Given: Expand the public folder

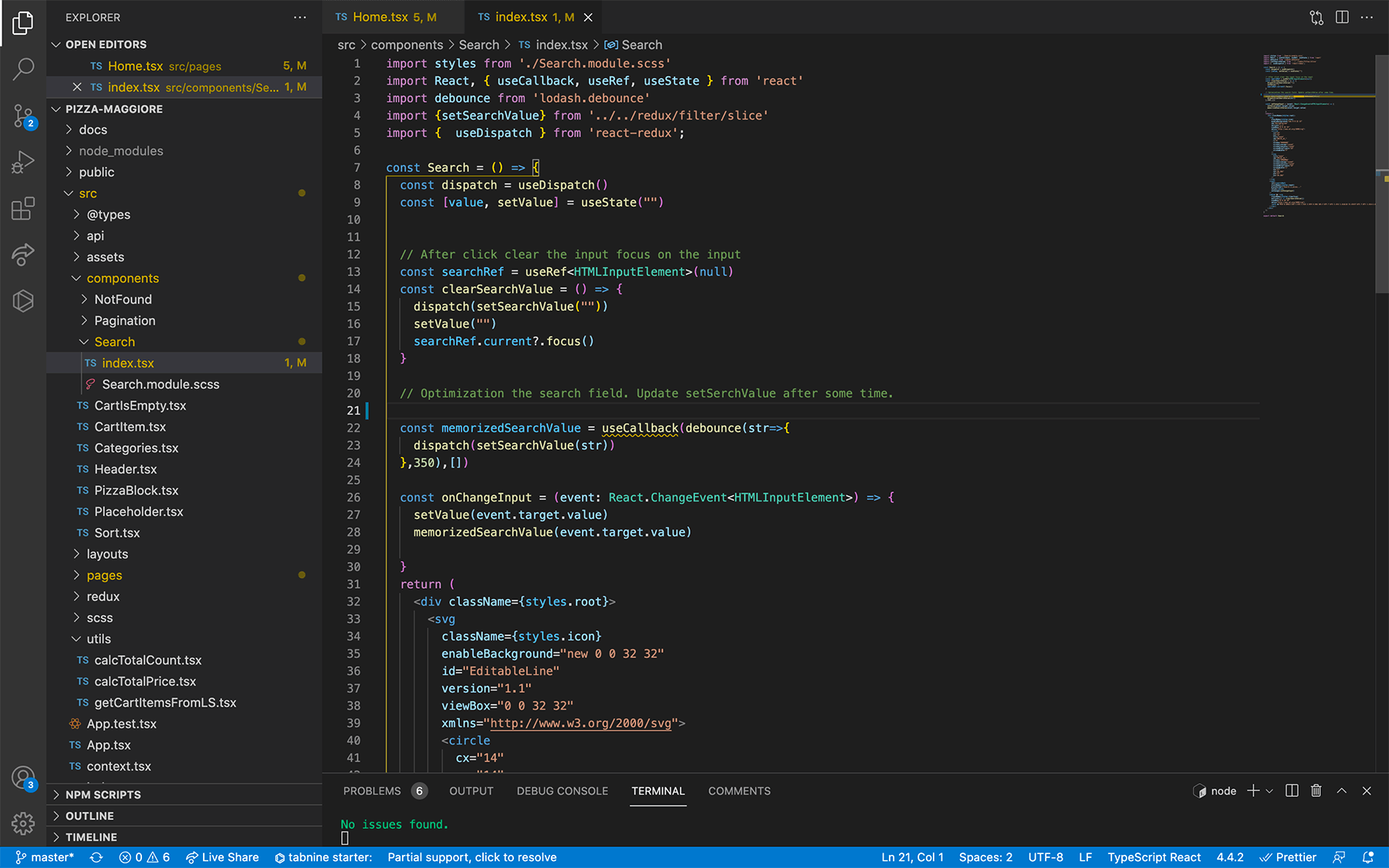Looking at the screenshot, I should [x=184, y=172].
